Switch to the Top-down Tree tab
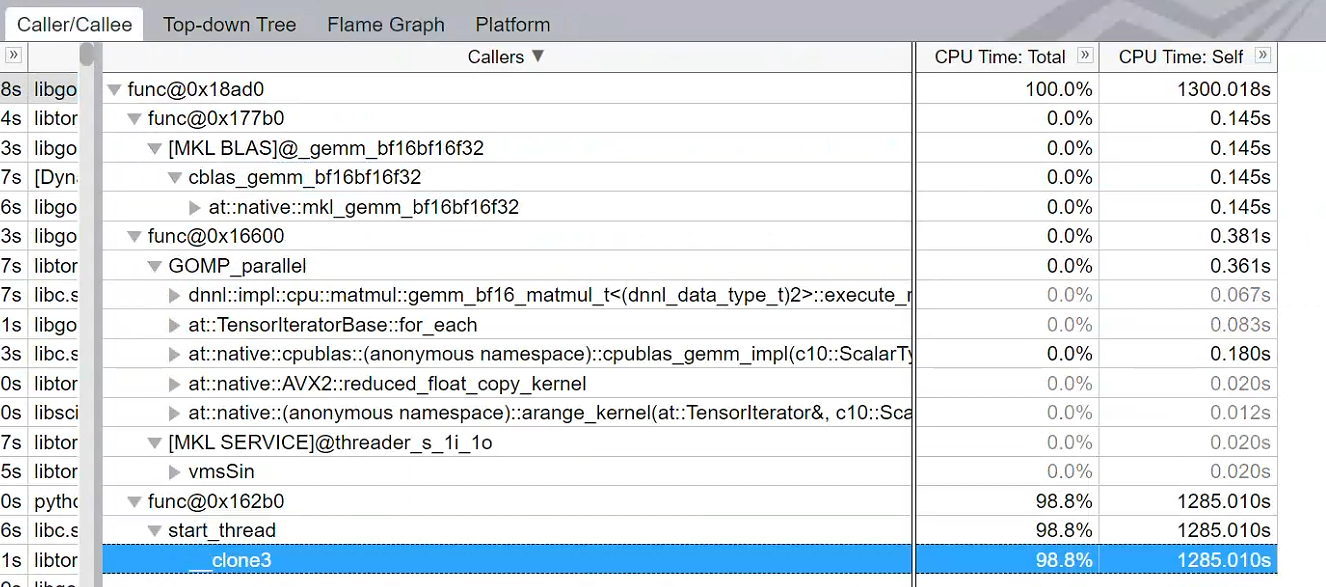 click(x=229, y=25)
